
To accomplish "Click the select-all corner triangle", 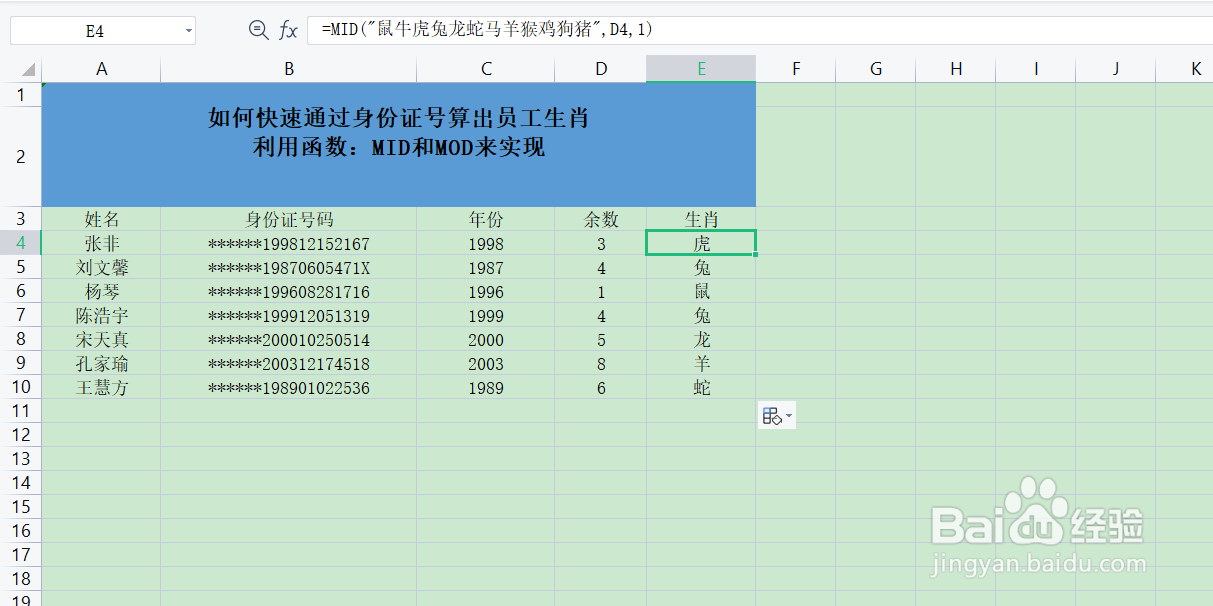I will [28, 70].
